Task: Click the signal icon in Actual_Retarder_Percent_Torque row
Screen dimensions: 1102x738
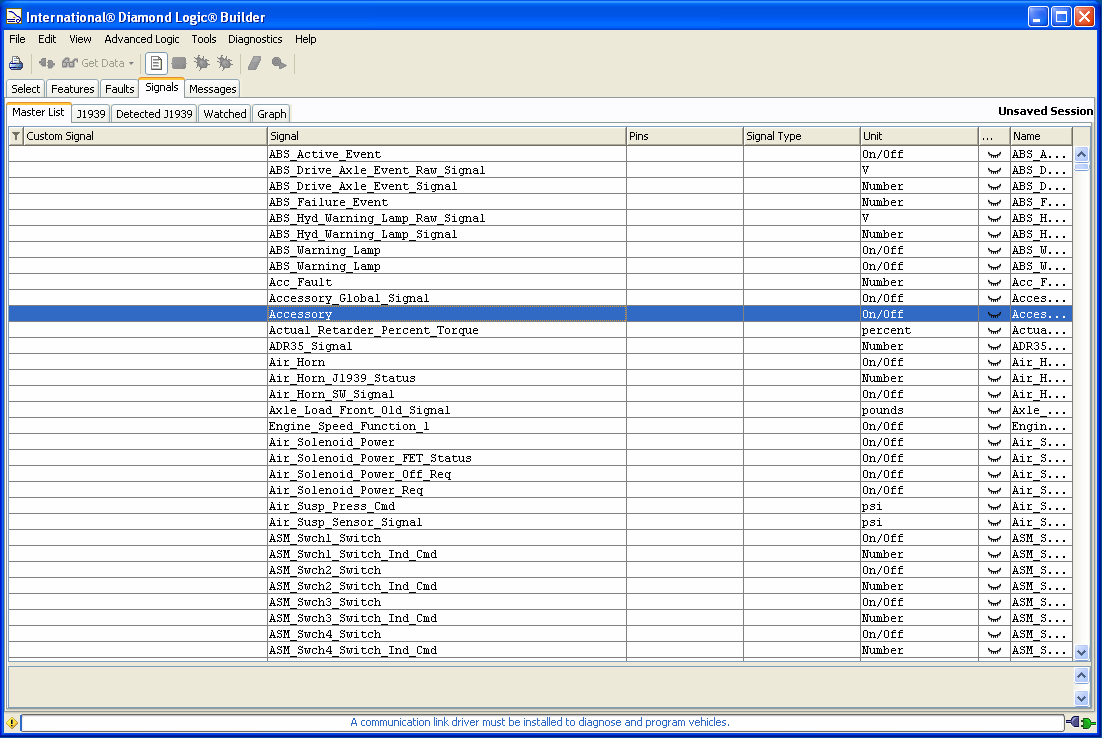Action: coord(994,330)
